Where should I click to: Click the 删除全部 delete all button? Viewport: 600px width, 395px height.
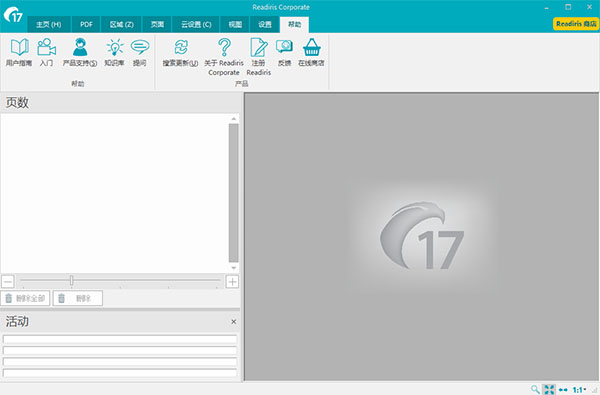[x=26, y=298]
